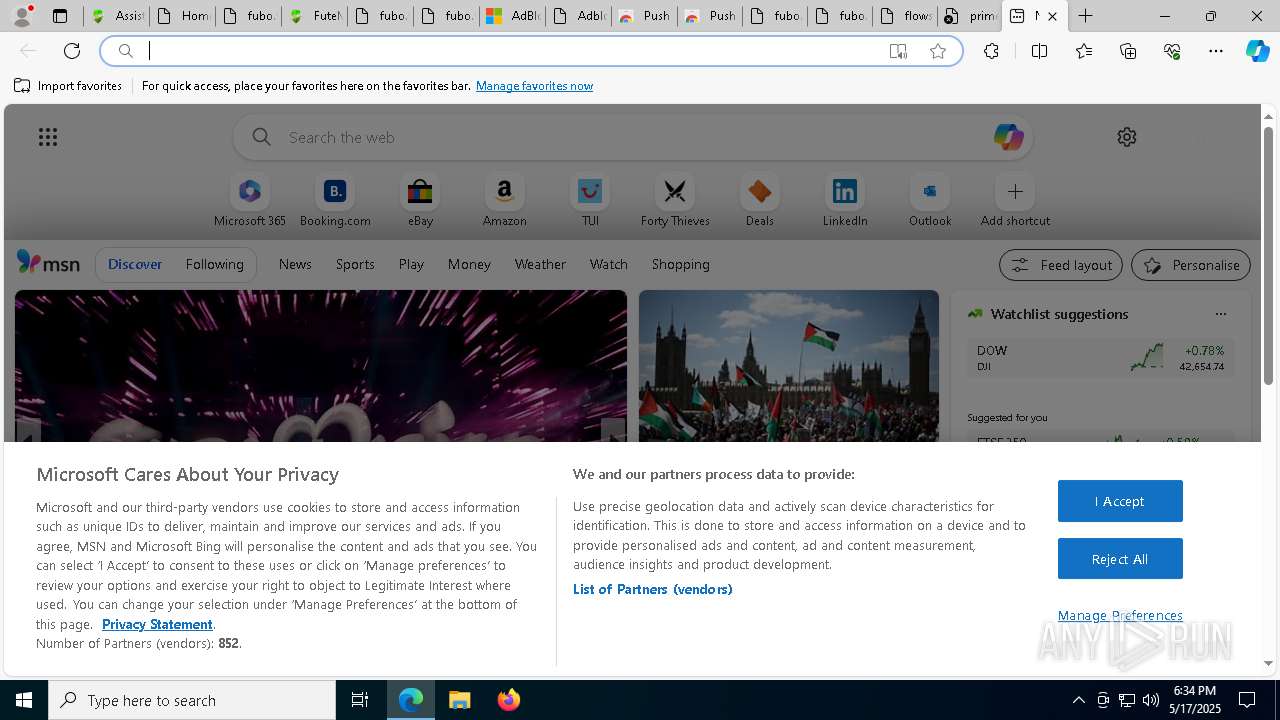Open the Sports section
Viewport: 1280px width, 720px height.
point(355,264)
